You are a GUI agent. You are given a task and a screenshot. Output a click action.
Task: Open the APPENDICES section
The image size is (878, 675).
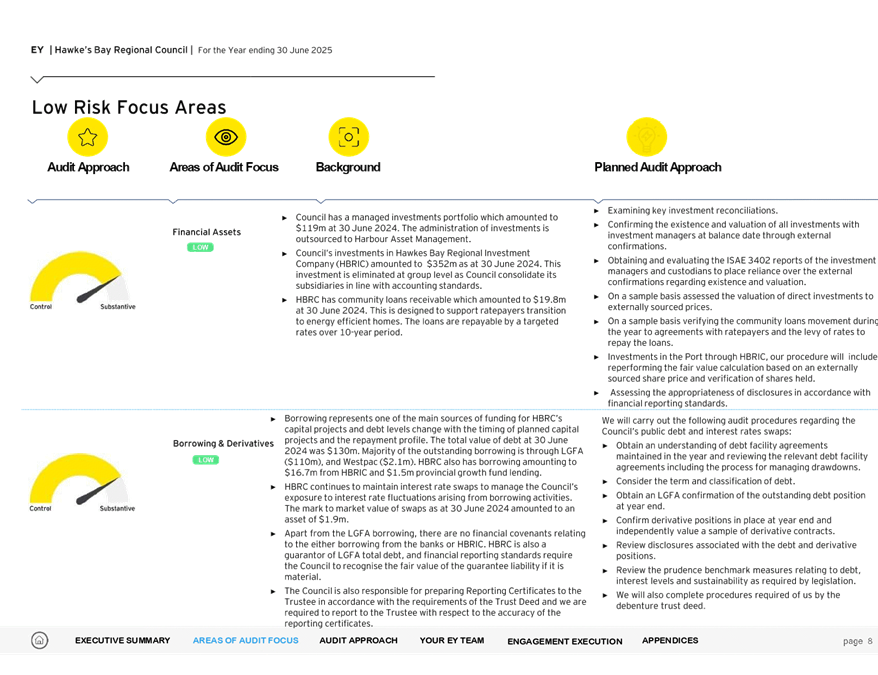click(669, 640)
